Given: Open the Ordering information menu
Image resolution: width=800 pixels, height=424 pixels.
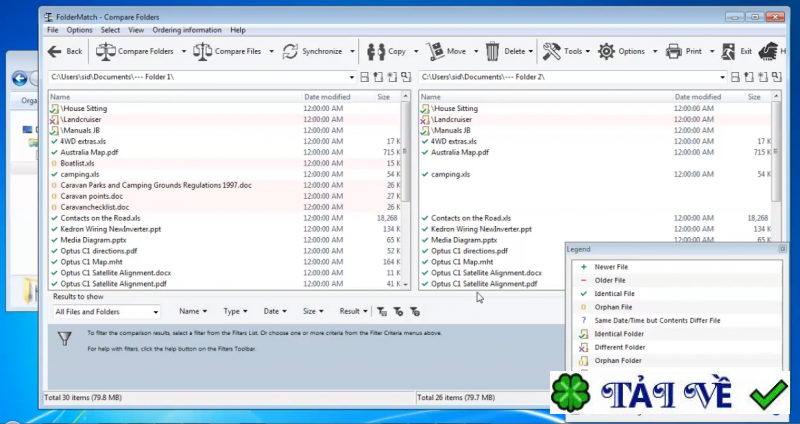Looking at the screenshot, I should pos(187,30).
